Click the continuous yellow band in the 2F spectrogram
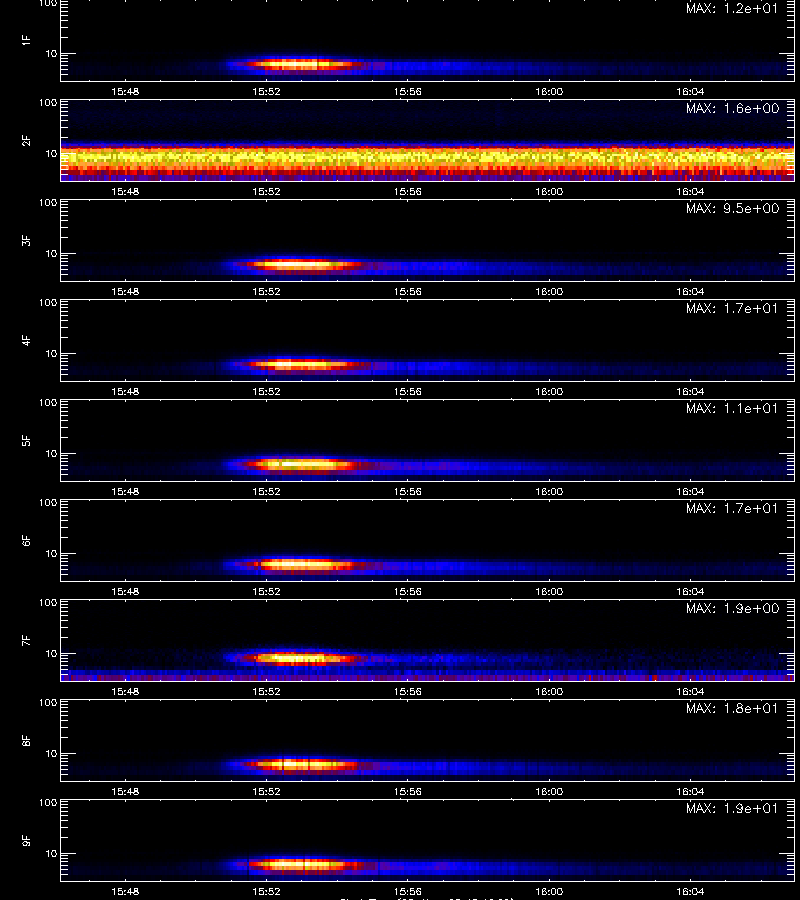The width and height of the screenshot is (800, 900). click(x=428, y=158)
